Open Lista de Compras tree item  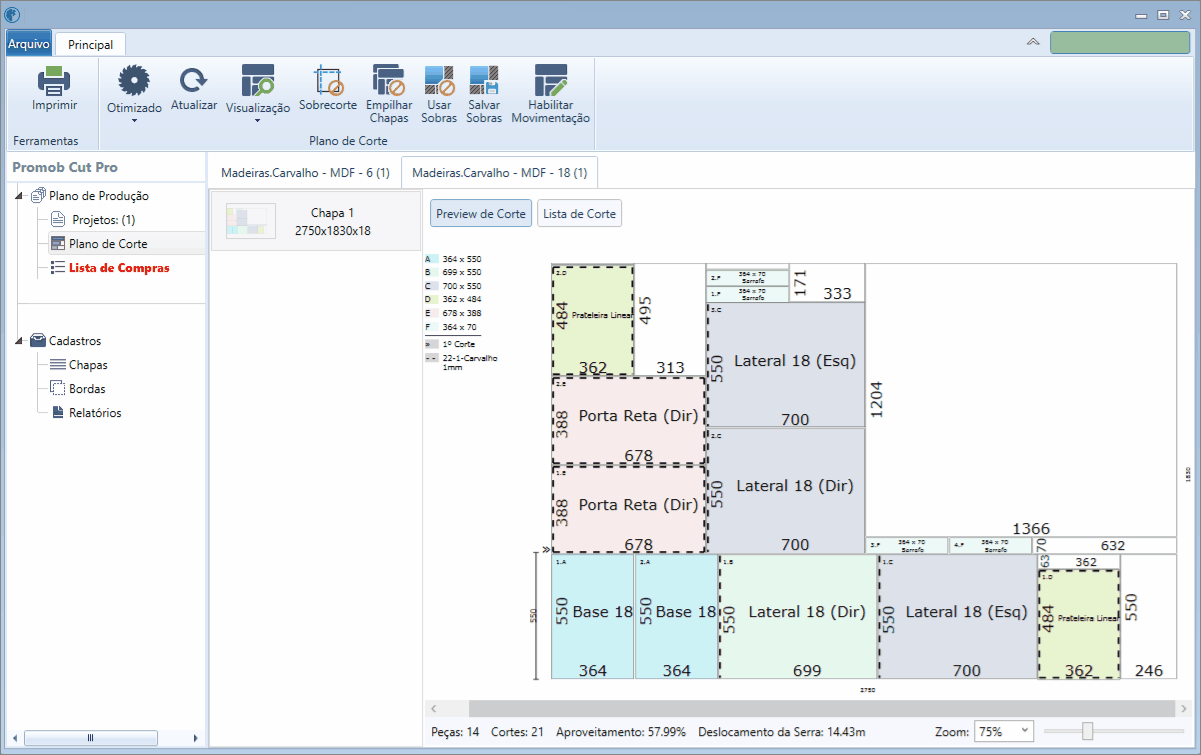point(119,268)
